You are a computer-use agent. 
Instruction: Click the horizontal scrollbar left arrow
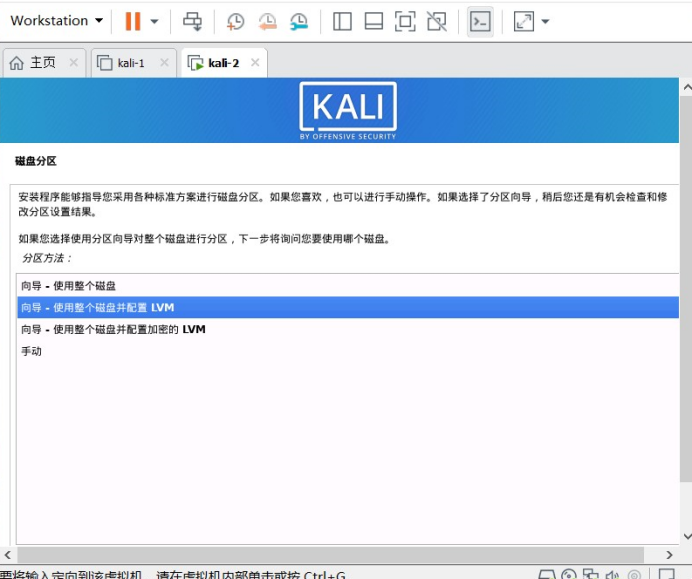click(8, 555)
